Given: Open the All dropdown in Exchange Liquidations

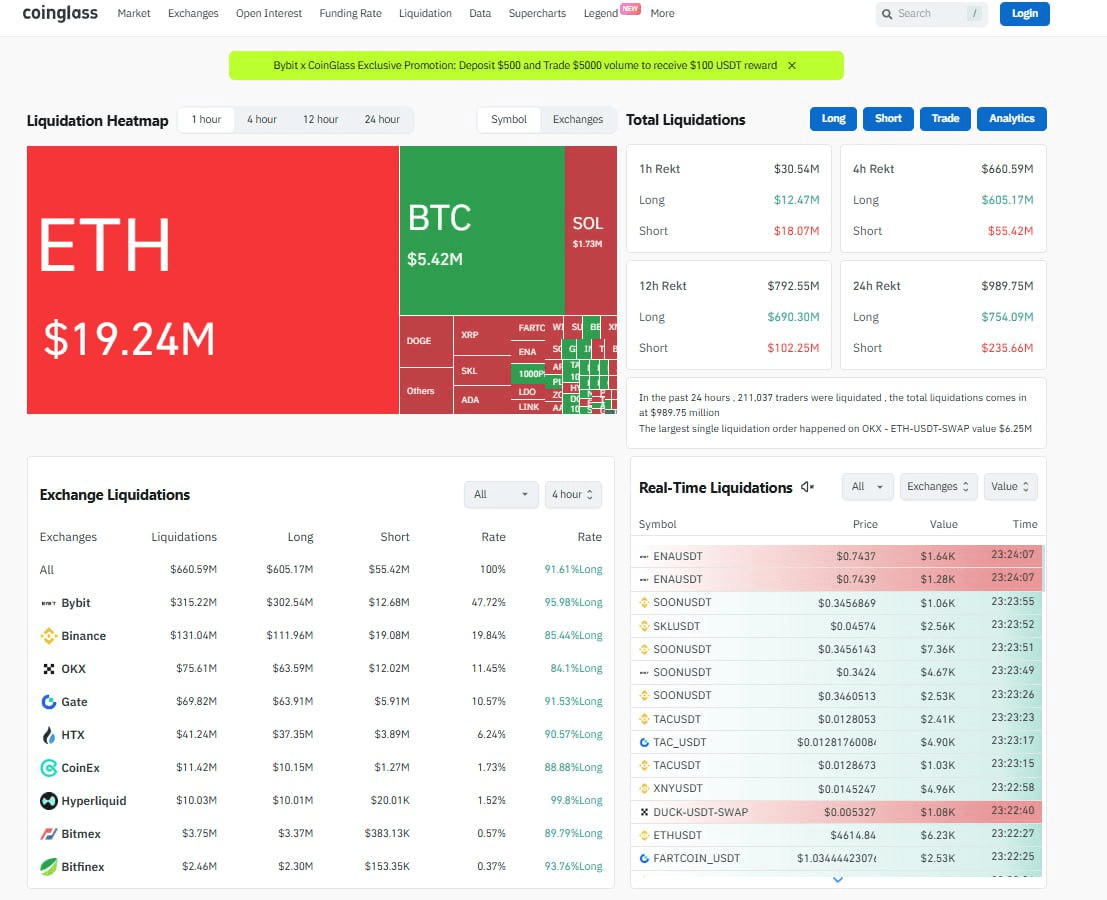Looking at the screenshot, I should point(501,494).
